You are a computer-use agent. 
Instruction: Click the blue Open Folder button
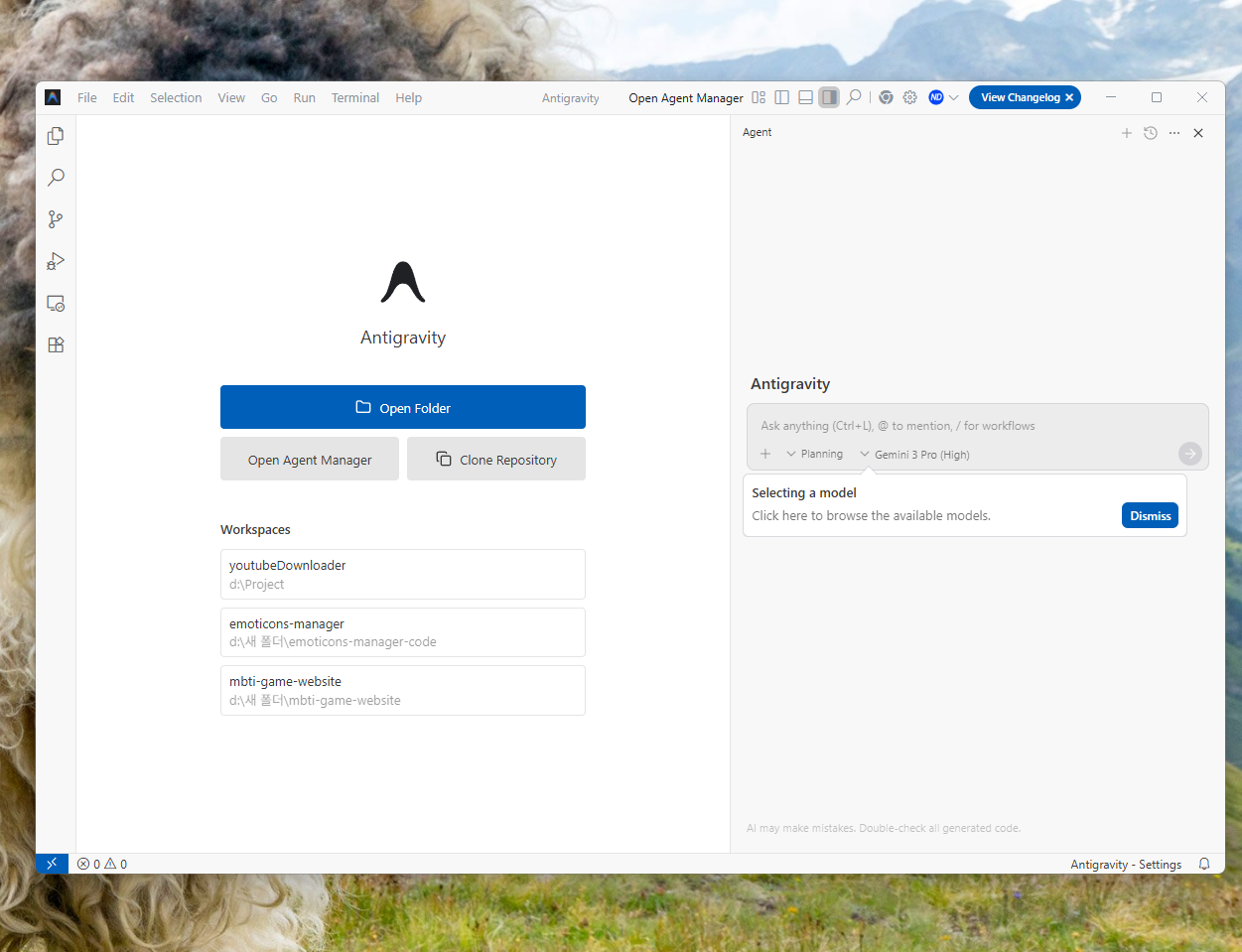[x=403, y=407]
